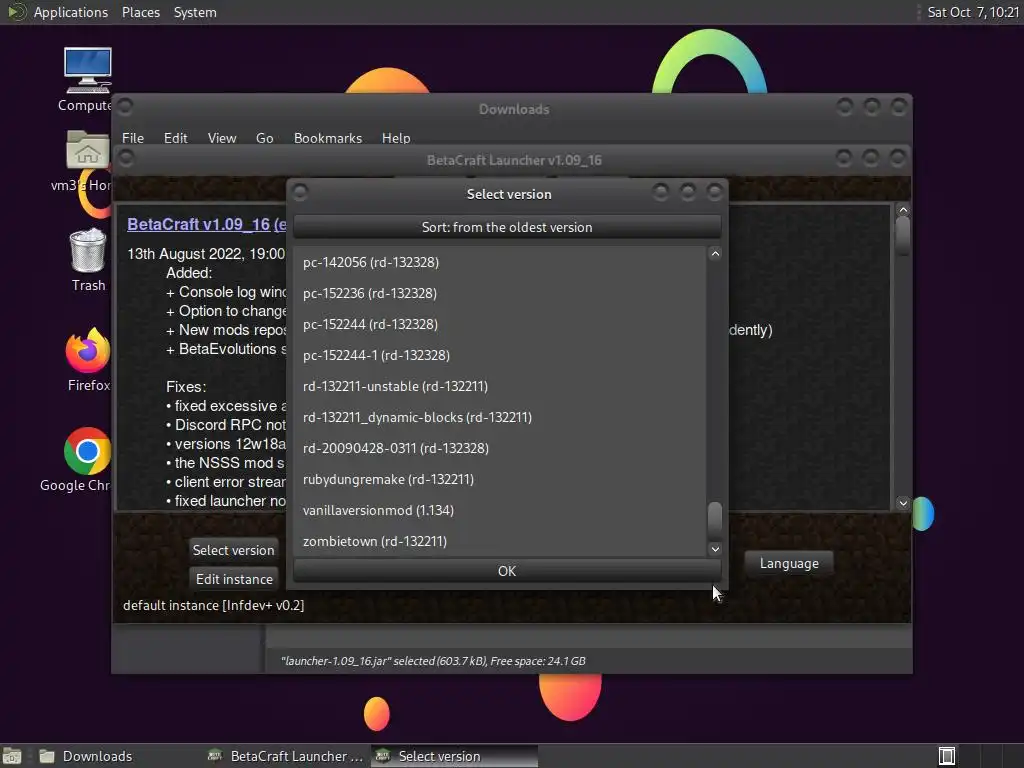The width and height of the screenshot is (1024, 768).
Task: Open the vm3's Home folder icon
Action: [88, 161]
